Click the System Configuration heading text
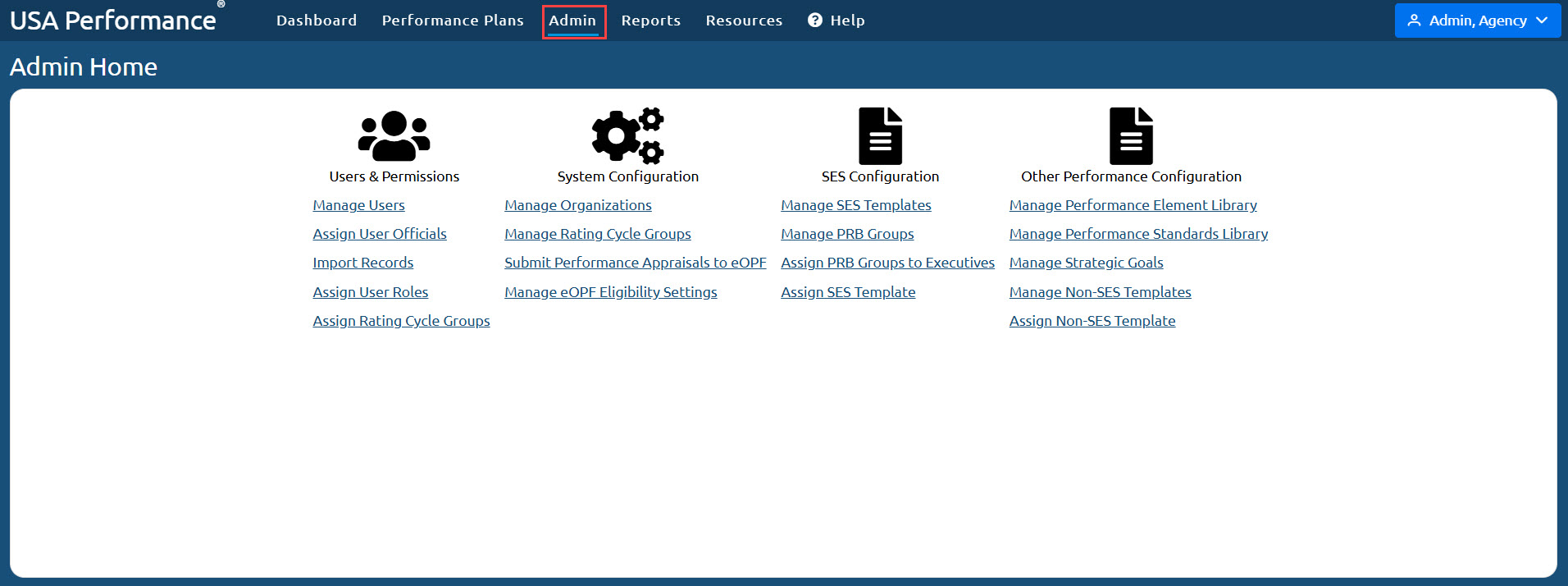The height and width of the screenshot is (586, 1568). click(x=628, y=176)
